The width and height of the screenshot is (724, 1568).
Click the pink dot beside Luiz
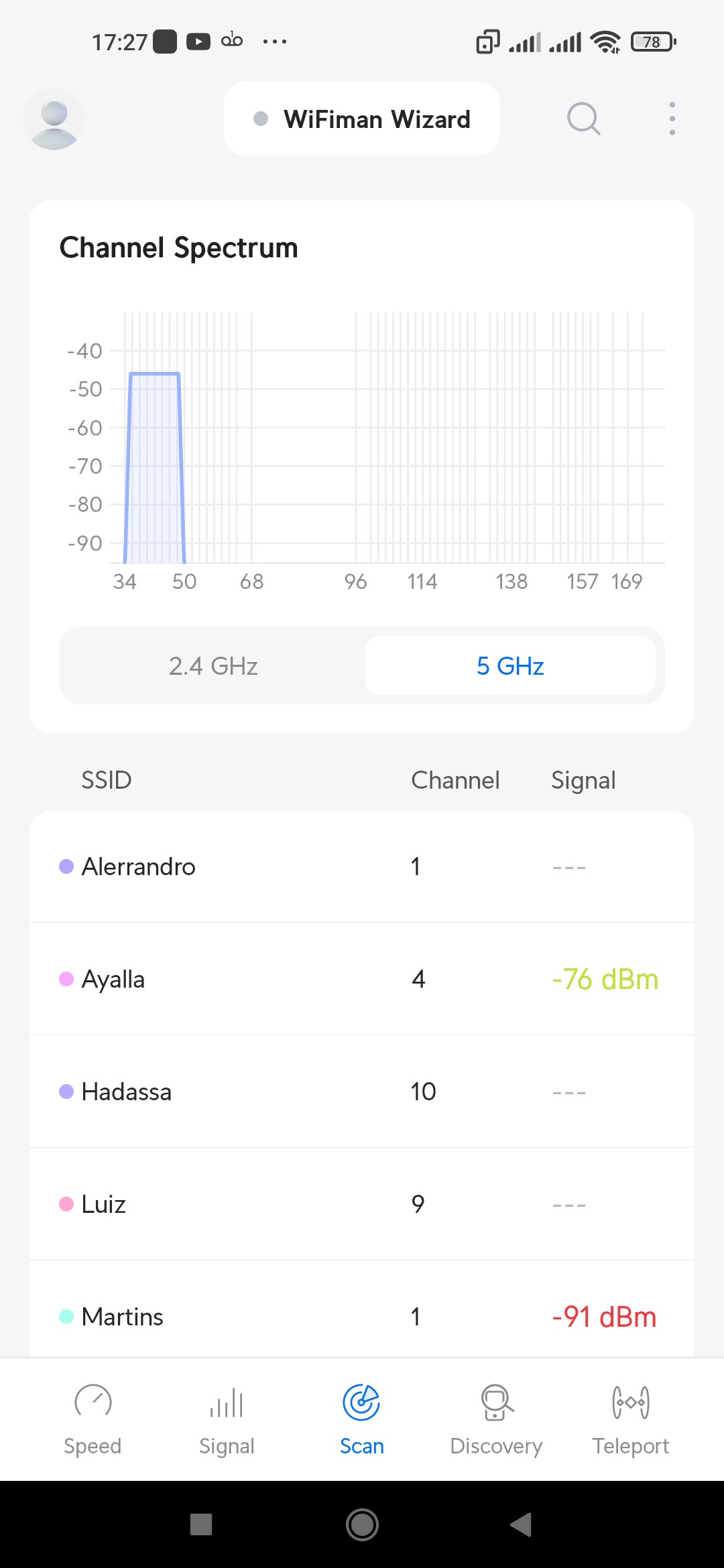tap(66, 1204)
